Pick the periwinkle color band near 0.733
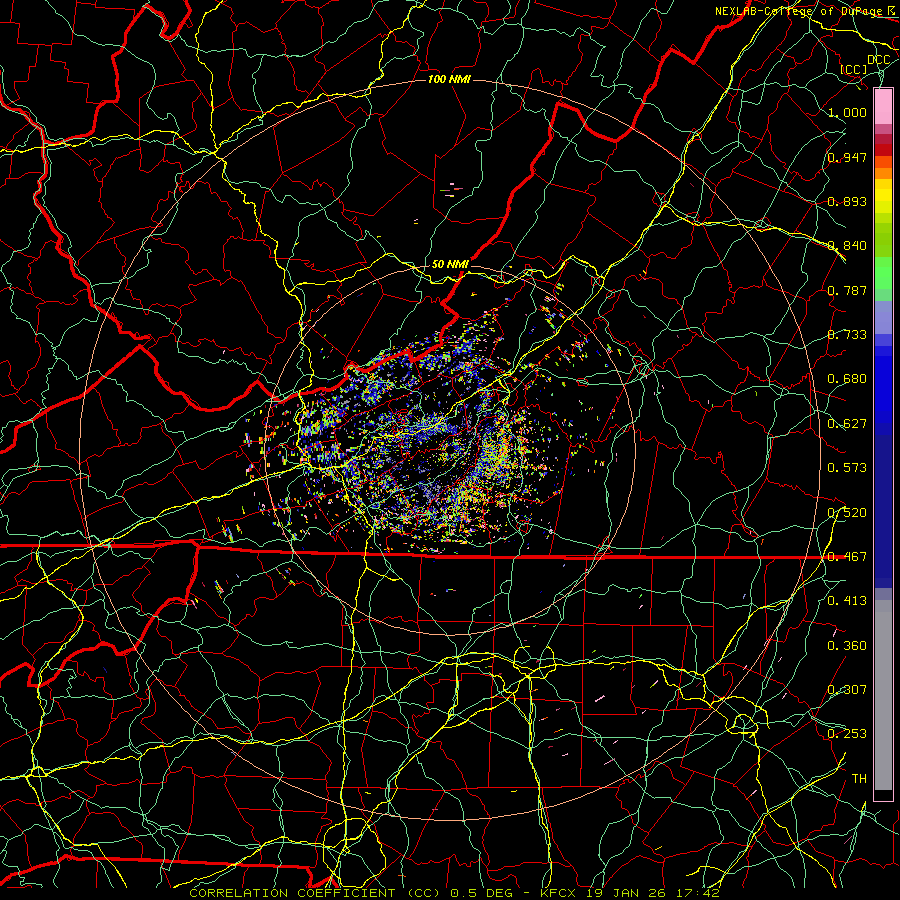The height and width of the screenshot is (900, 900). coord(883,317)
